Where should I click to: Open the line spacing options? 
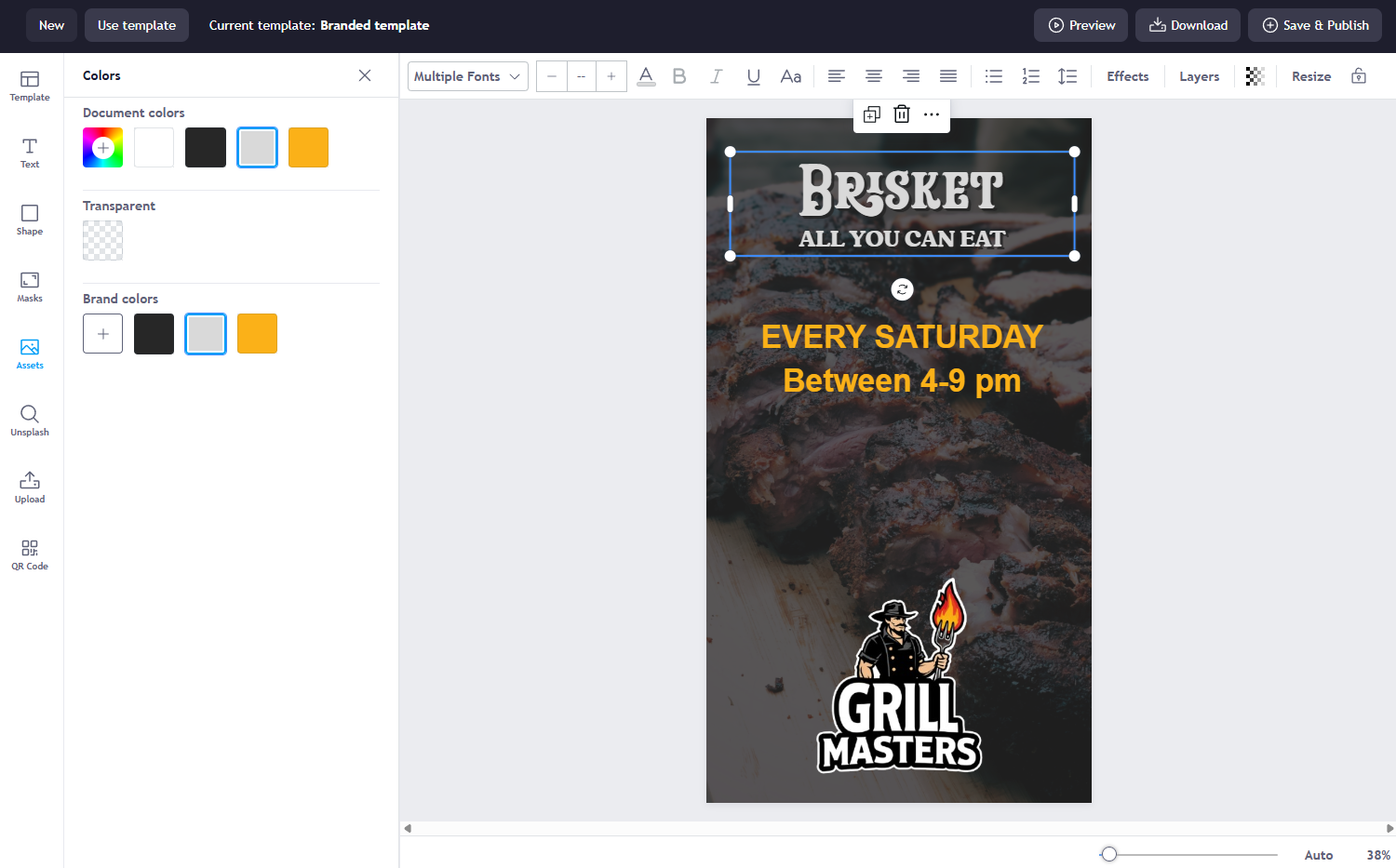(1067, 76)
